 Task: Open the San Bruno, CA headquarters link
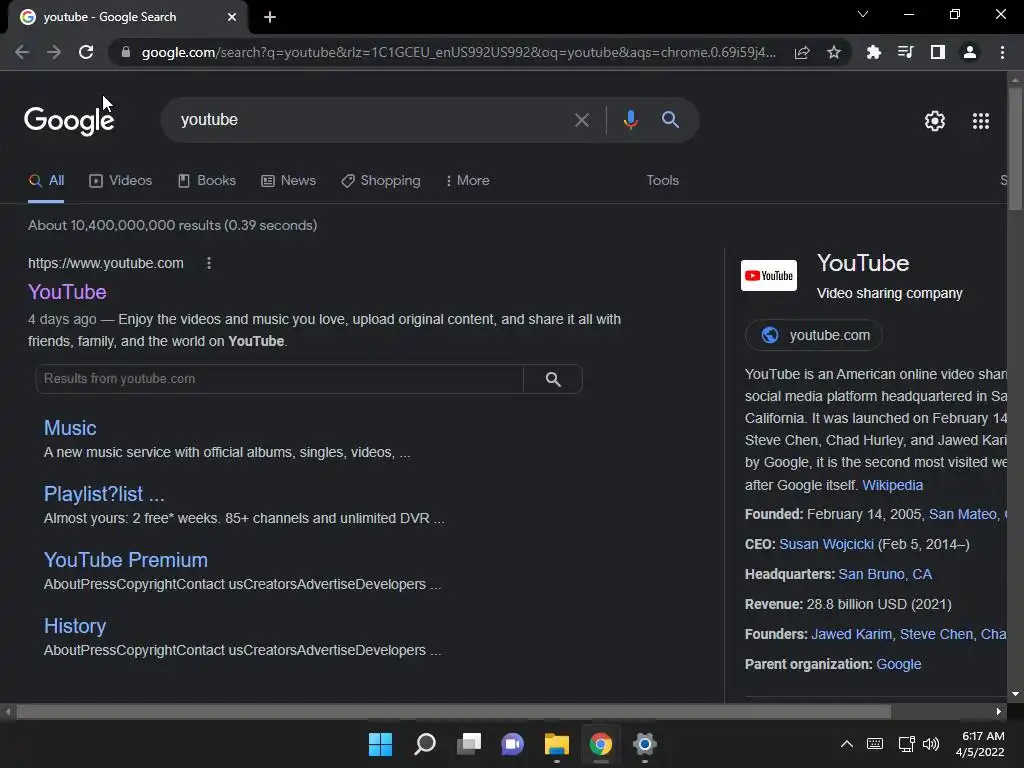885,575
